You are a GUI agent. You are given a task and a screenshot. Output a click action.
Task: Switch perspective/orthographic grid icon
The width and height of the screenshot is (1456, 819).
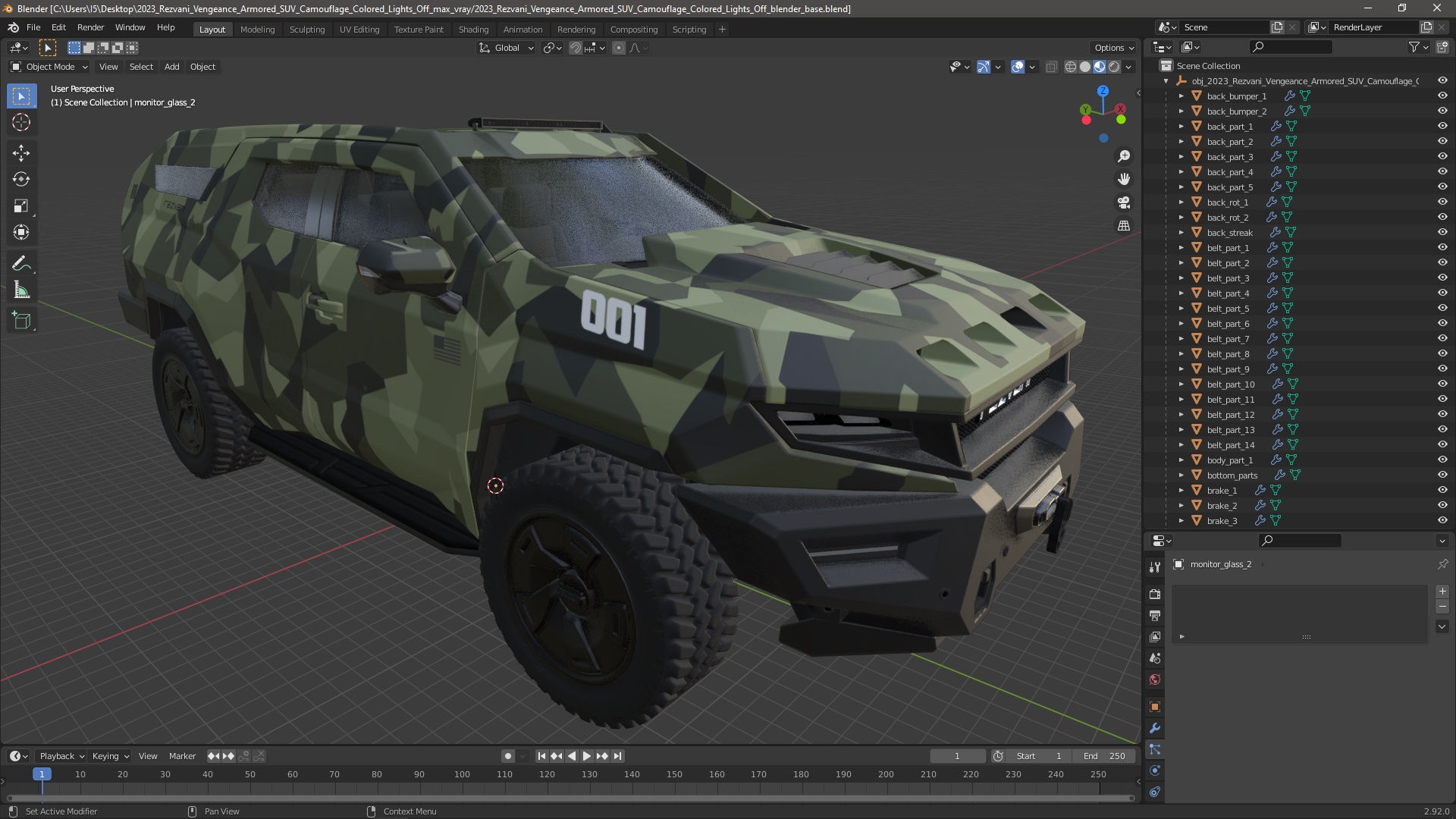coord(1124,226)
